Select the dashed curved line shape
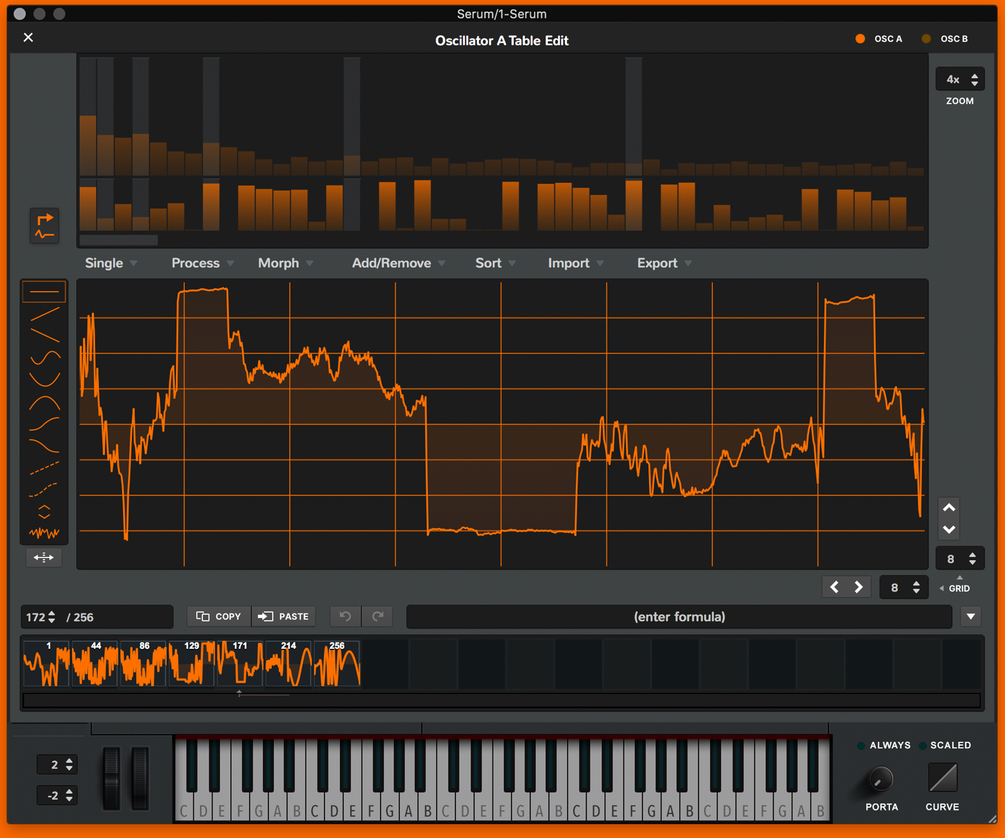This screenshot has height=838, width=1005. point(44,490)
